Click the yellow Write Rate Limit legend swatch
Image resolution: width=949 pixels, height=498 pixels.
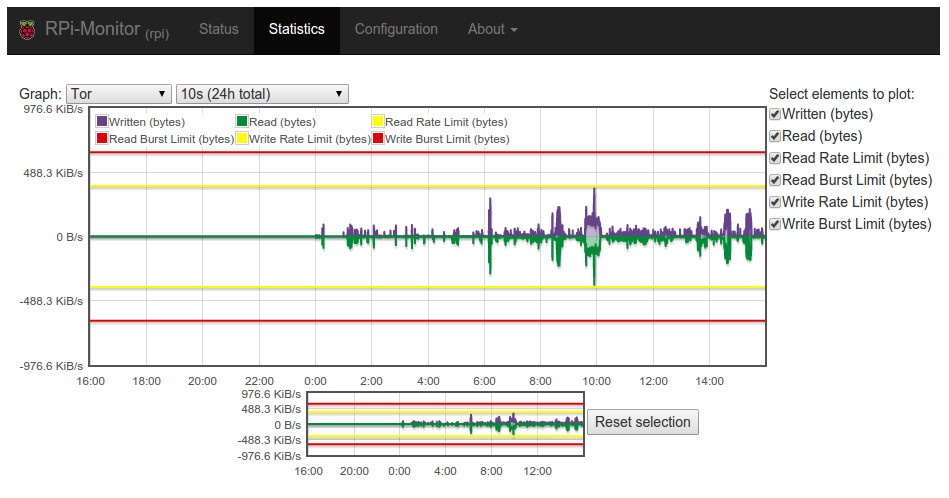[242, 139]
